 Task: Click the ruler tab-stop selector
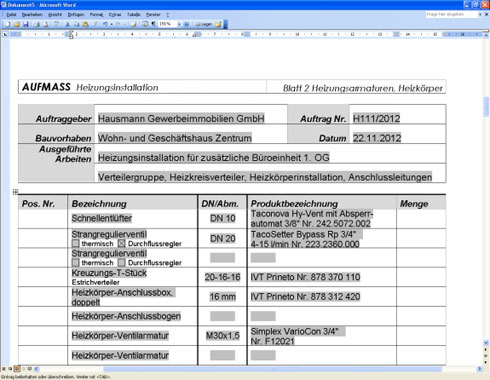coord(5,34)
